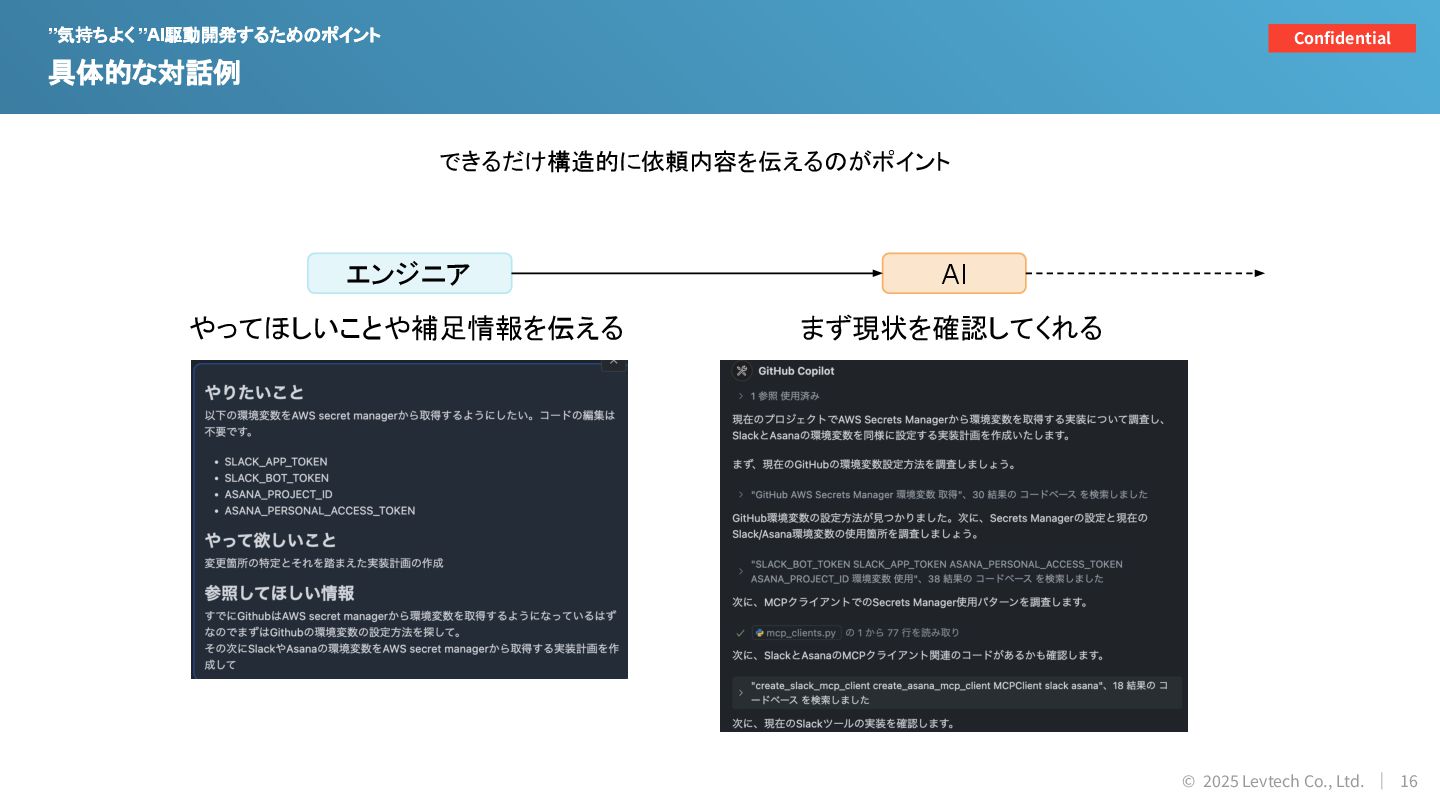Click the SLACK_BOT_TOKEN bullet item

click(277, 478)
